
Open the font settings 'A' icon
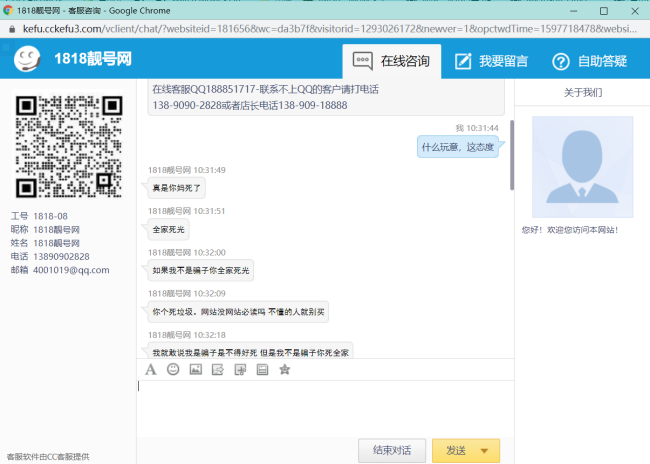[151, 369]
